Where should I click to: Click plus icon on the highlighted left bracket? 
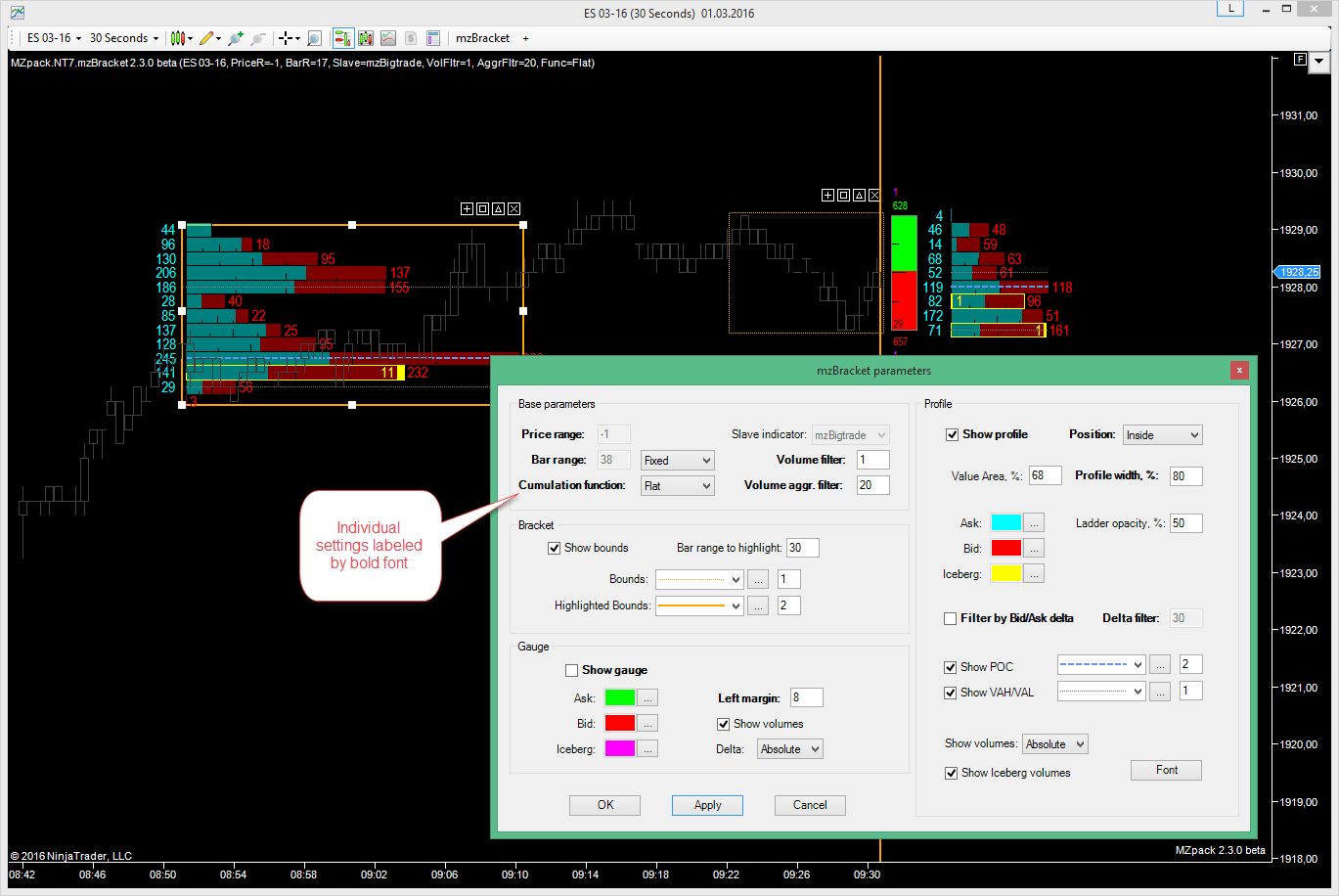(467, 208)
